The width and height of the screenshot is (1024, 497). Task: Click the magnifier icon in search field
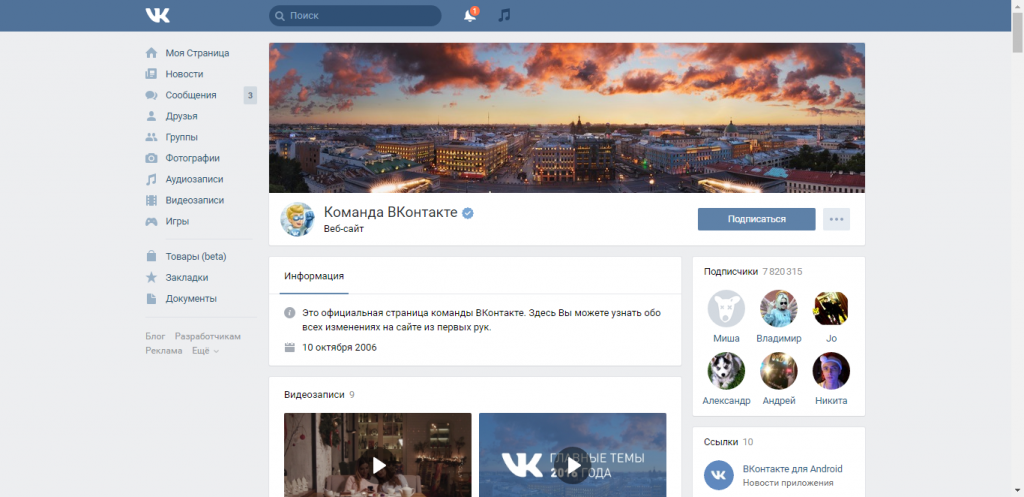coord(280,16)
